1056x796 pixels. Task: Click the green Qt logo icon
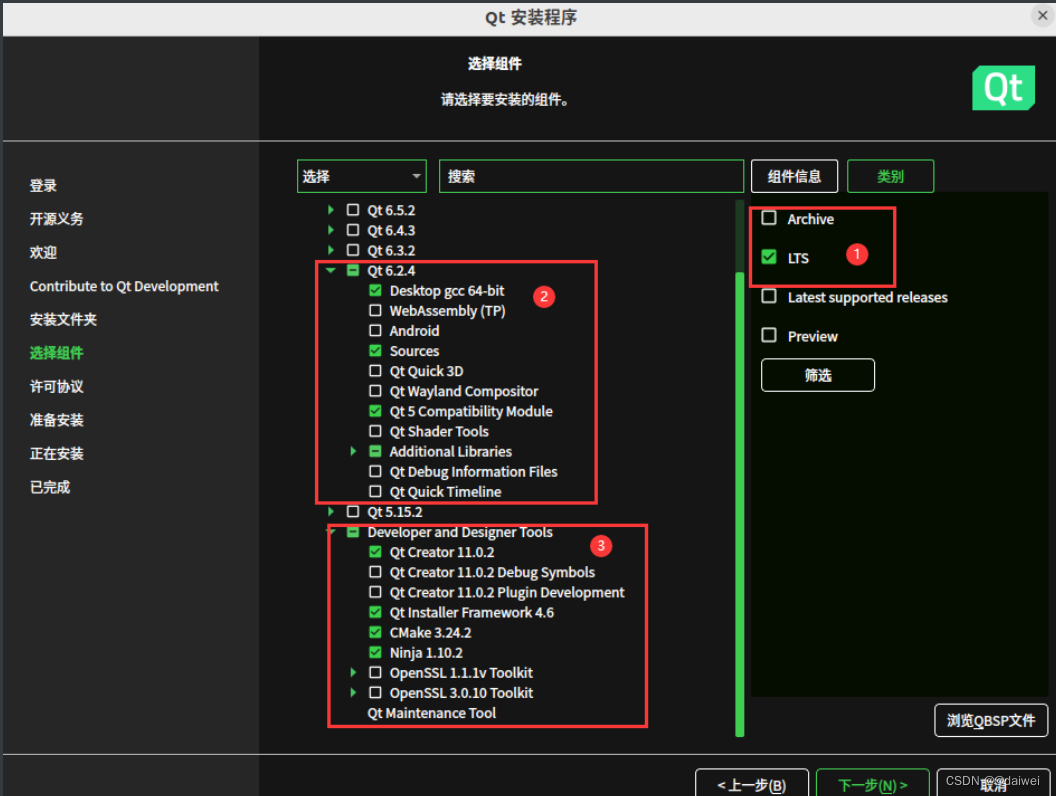point(1003,88)
